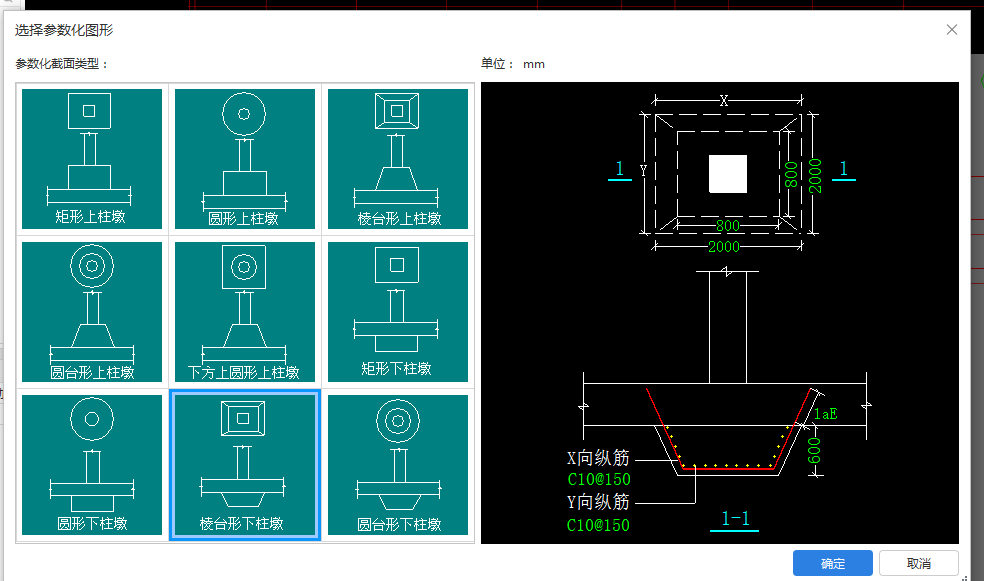Click the 单位 mm unit label
This screenshot has height=581, width=984.
click(x=513, y=63)
